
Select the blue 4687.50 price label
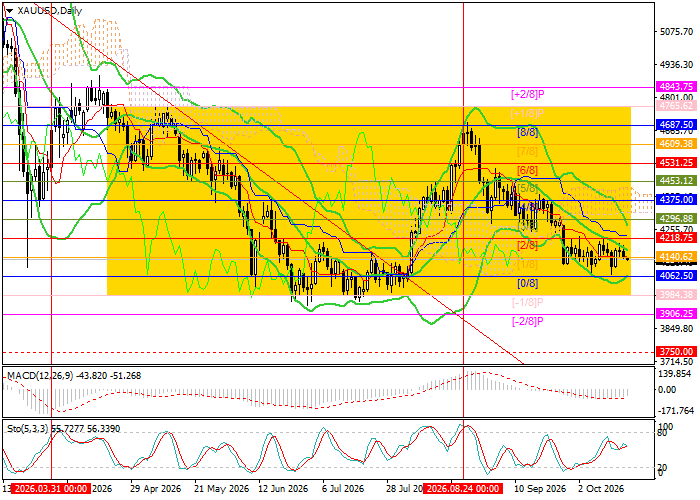click(676, 125)
